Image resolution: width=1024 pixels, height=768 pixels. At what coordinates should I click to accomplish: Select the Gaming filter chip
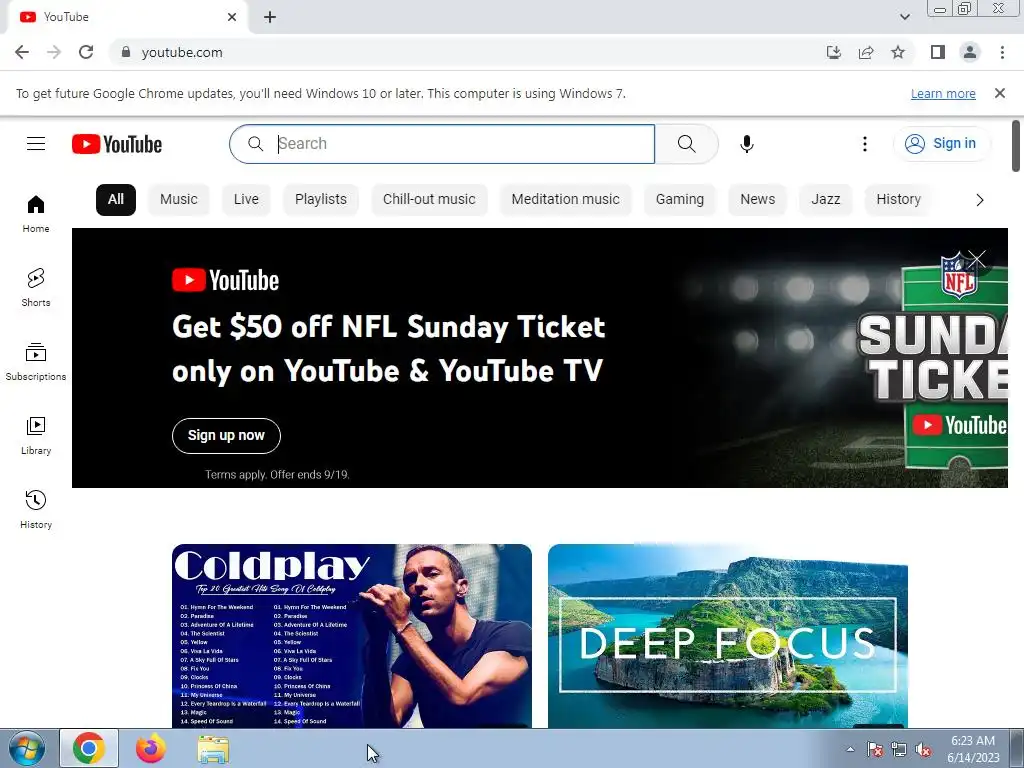(680, 200)
